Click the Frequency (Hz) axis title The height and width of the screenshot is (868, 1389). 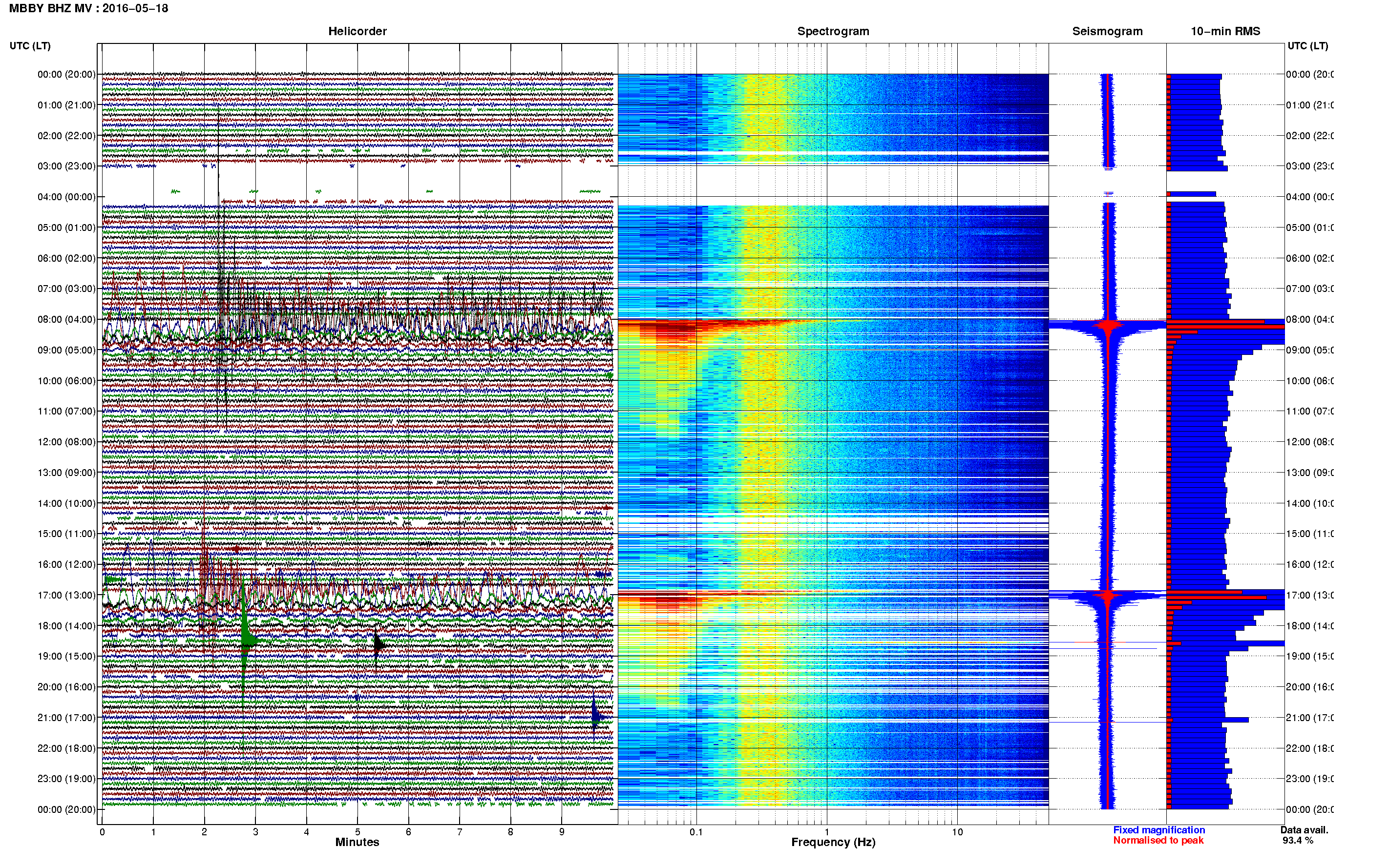coord(833,843)
